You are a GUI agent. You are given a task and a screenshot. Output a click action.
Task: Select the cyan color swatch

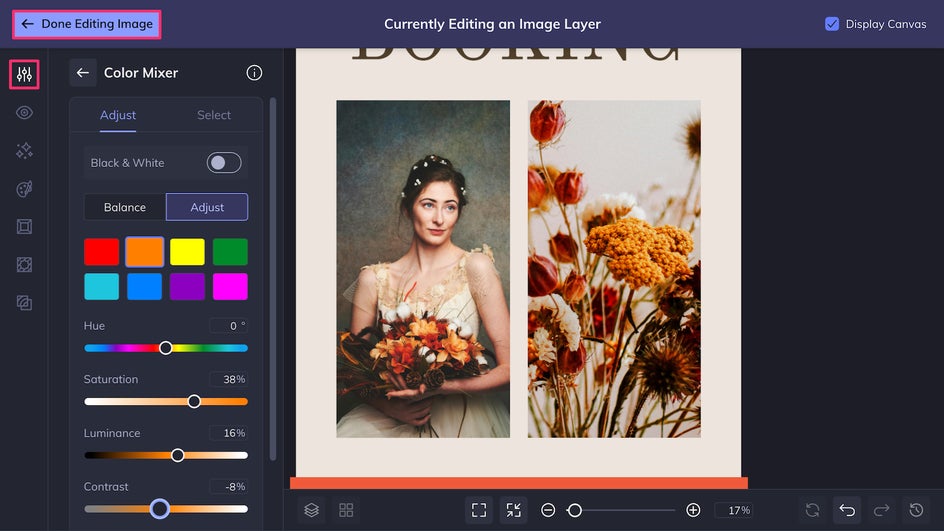point(102,287)
